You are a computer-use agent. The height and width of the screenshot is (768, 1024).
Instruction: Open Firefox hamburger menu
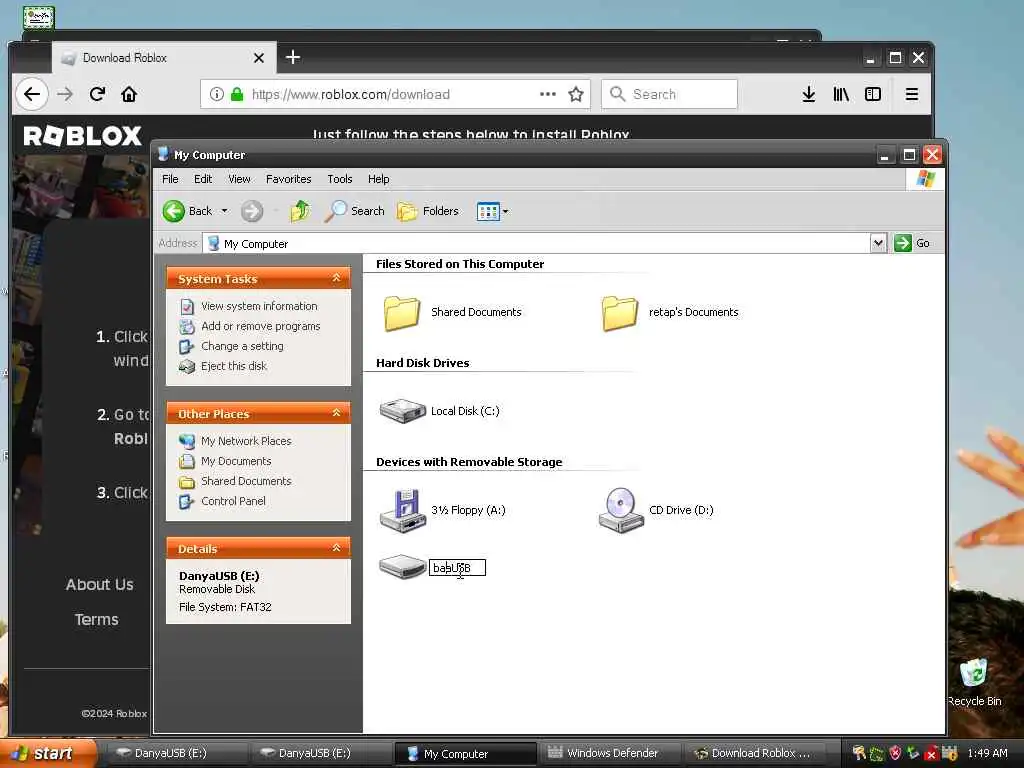[912, 94]
